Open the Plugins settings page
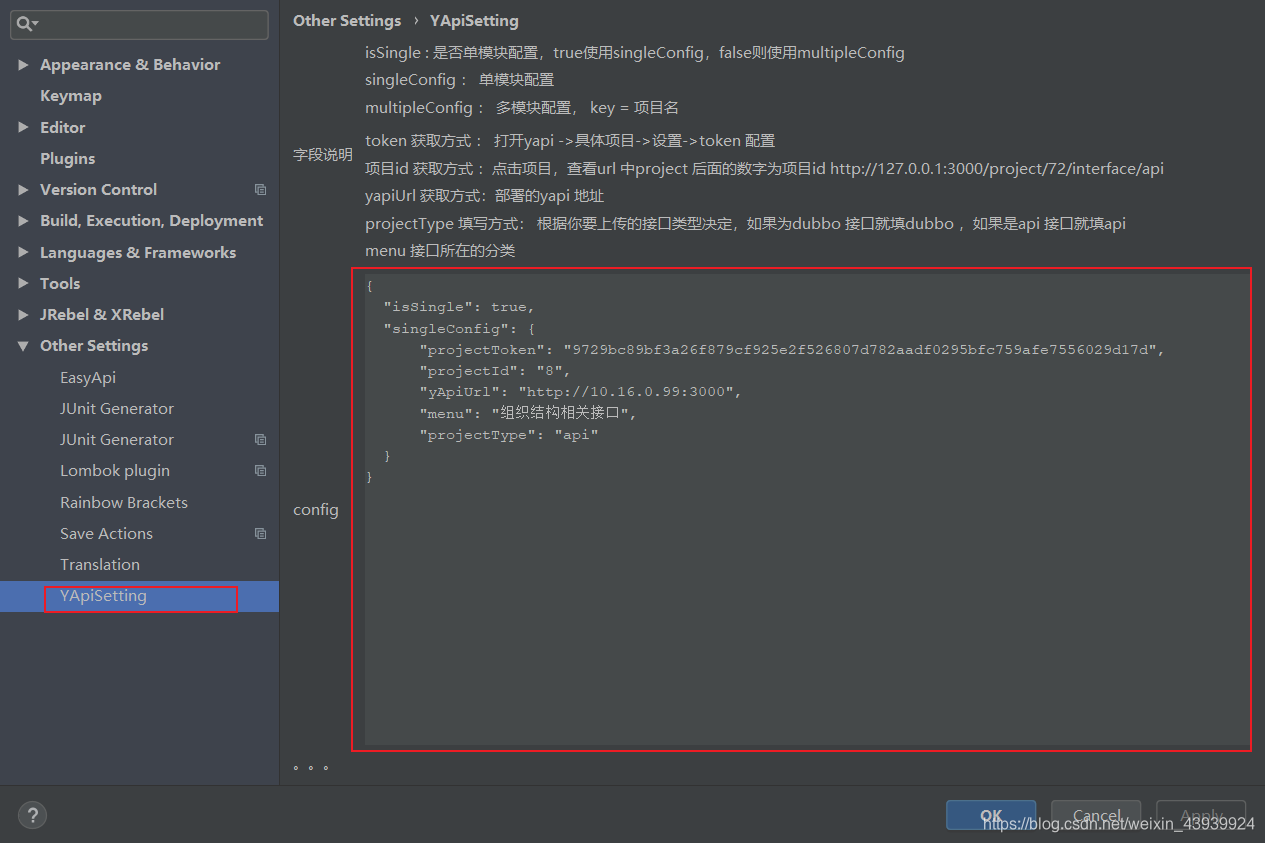 pos(67,159)
